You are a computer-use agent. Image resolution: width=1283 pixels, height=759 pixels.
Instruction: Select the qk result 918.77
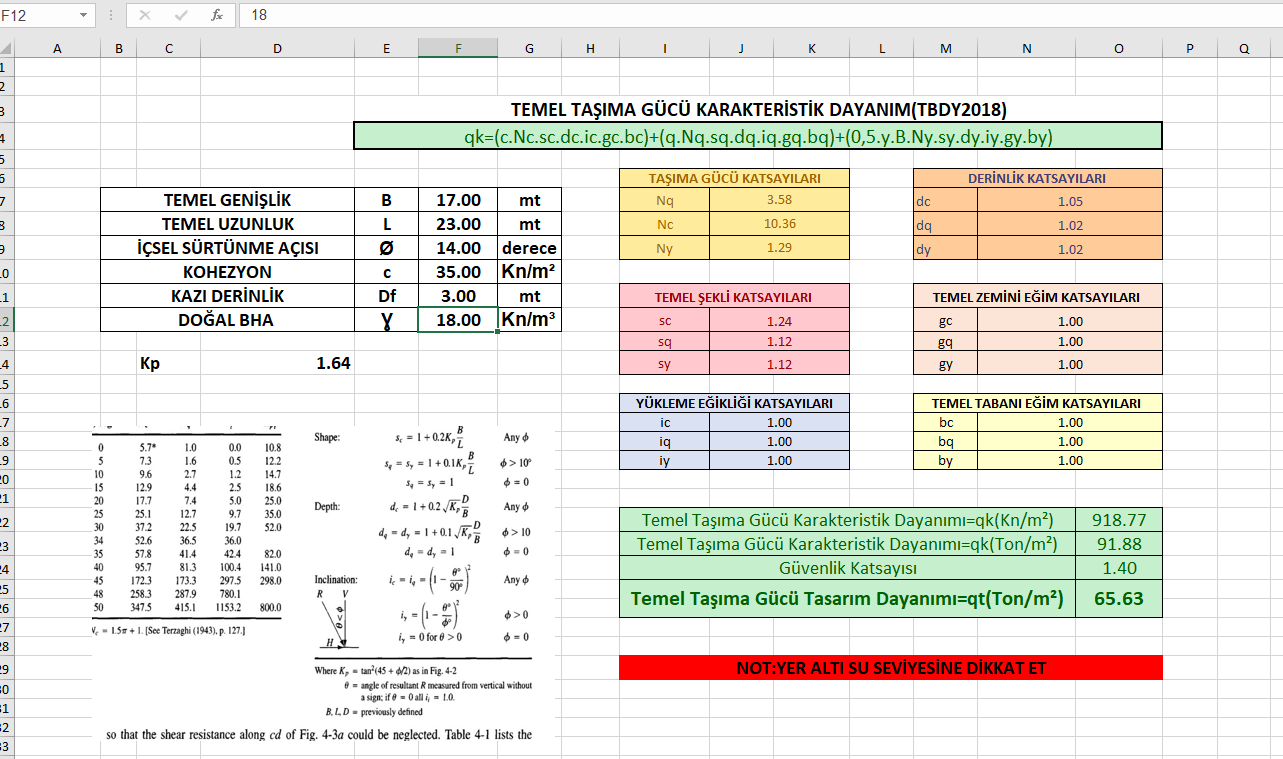(x=1119, y=520)
